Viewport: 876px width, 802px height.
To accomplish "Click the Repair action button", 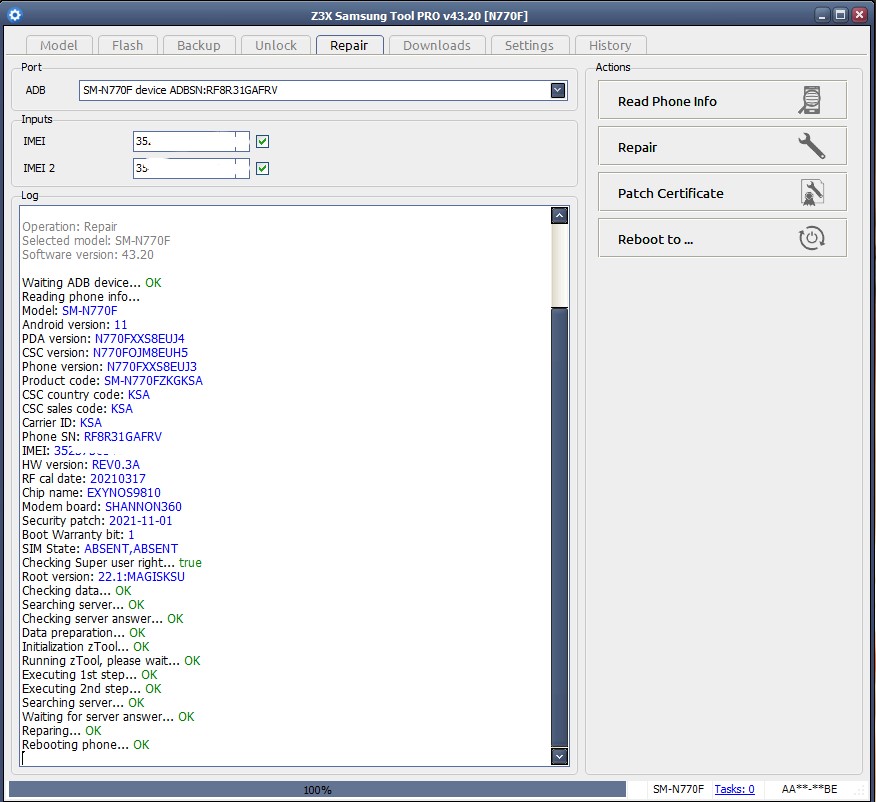I will point(722,146).
